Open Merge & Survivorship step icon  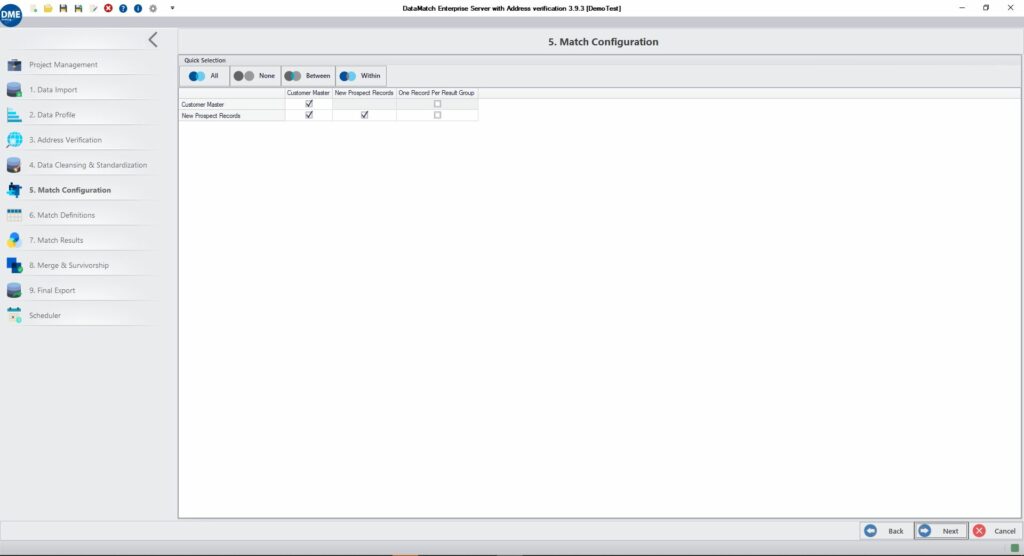pos(14,265)
